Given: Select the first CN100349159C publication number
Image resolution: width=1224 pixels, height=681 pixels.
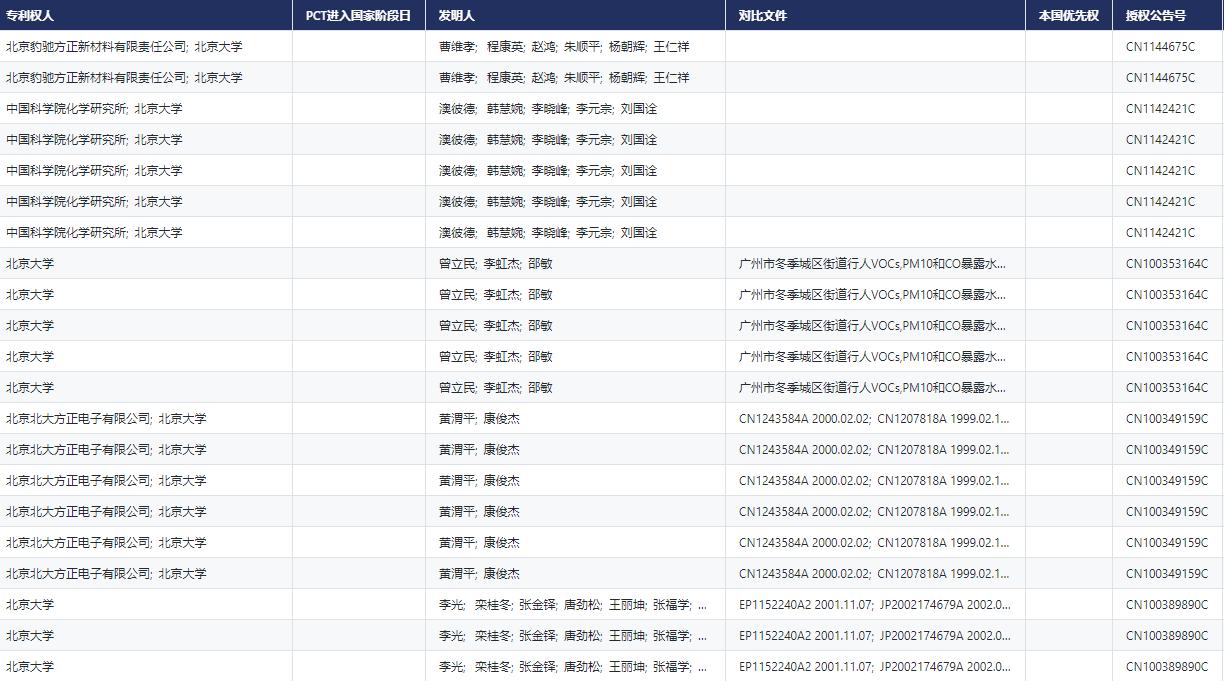Looking at the screenshot, I should tap(1167, 418).
